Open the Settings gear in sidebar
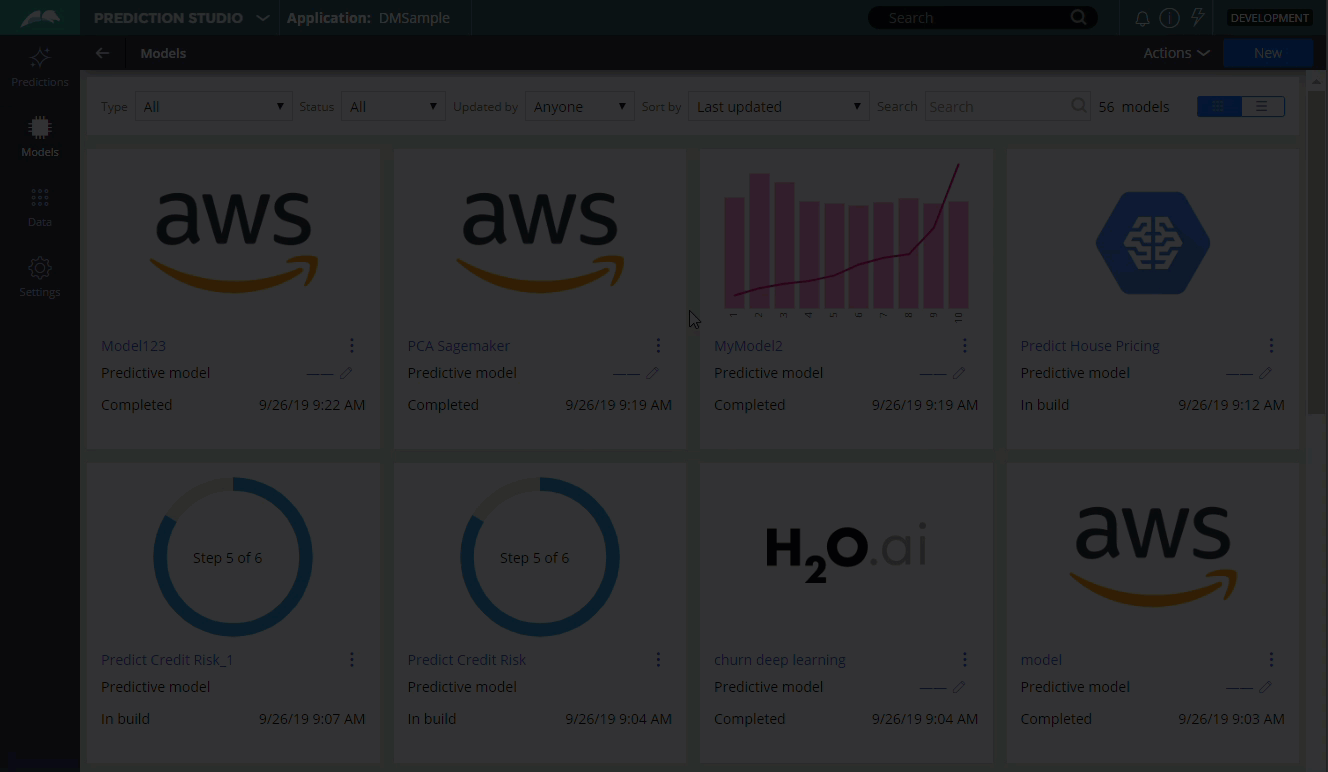Viewport: 1328px width, 772px height. point(40,277)
